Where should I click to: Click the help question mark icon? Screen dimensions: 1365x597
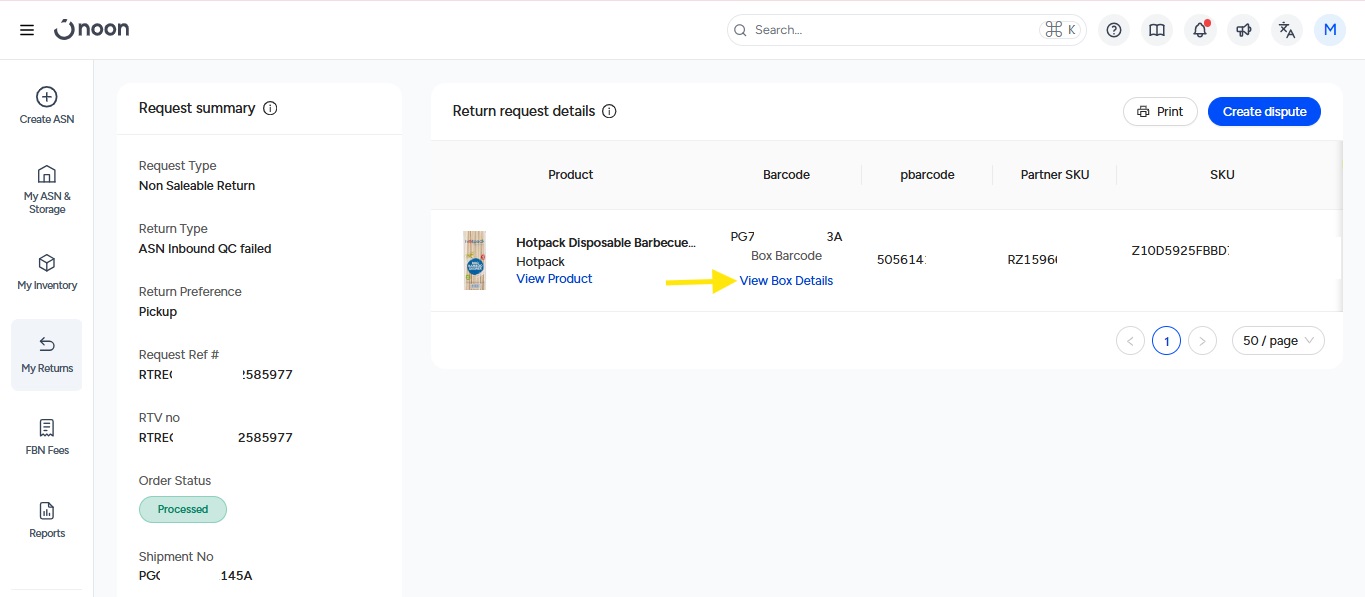tap(1114, 30)
